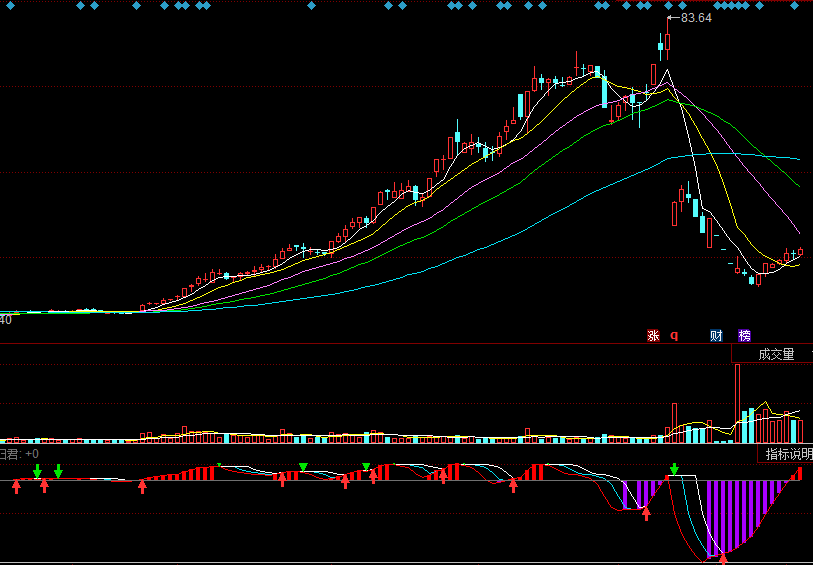Click the leftmost green down arrow signal
The width and height of the screenshot is (813, 565).
37,470
